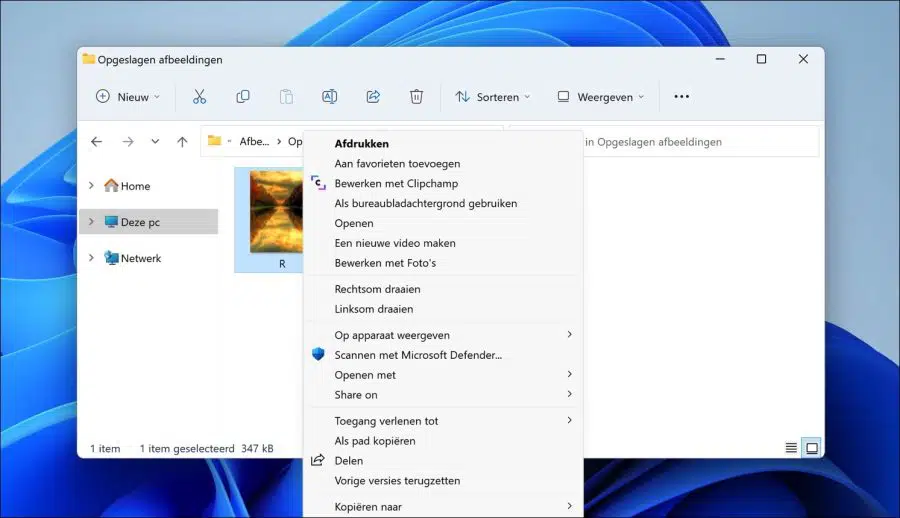
Task: Expand Toegang verlenen tot submenu arrow
Action: pyautogui.click(x=569, y=420)
